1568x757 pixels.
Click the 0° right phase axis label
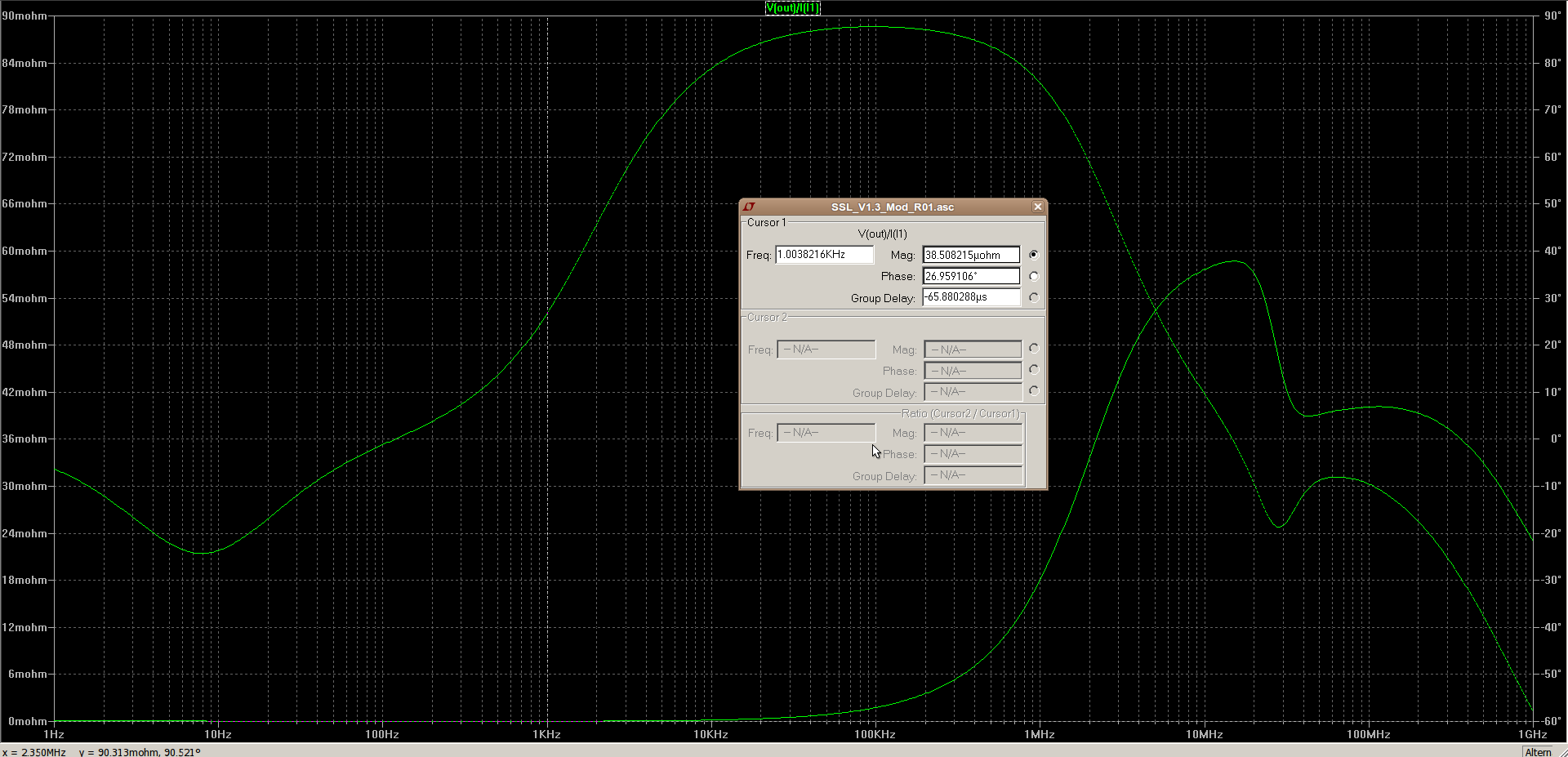pos(1556,439)
